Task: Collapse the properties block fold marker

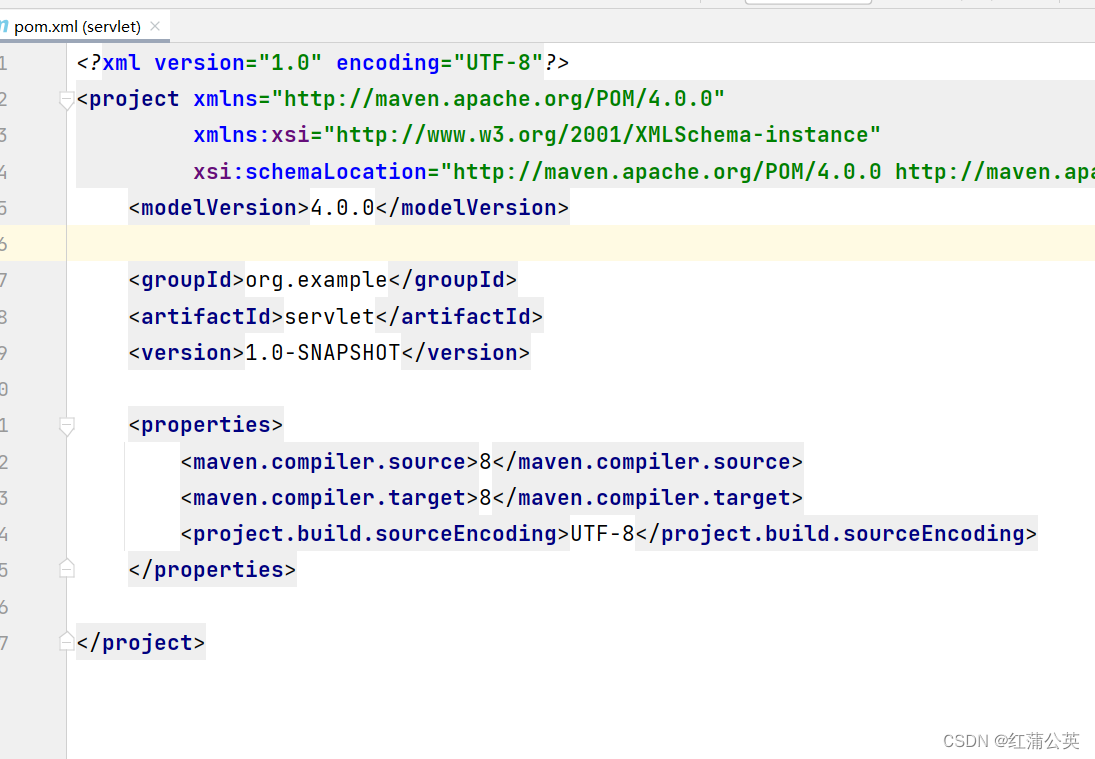Action: [66, 426]
